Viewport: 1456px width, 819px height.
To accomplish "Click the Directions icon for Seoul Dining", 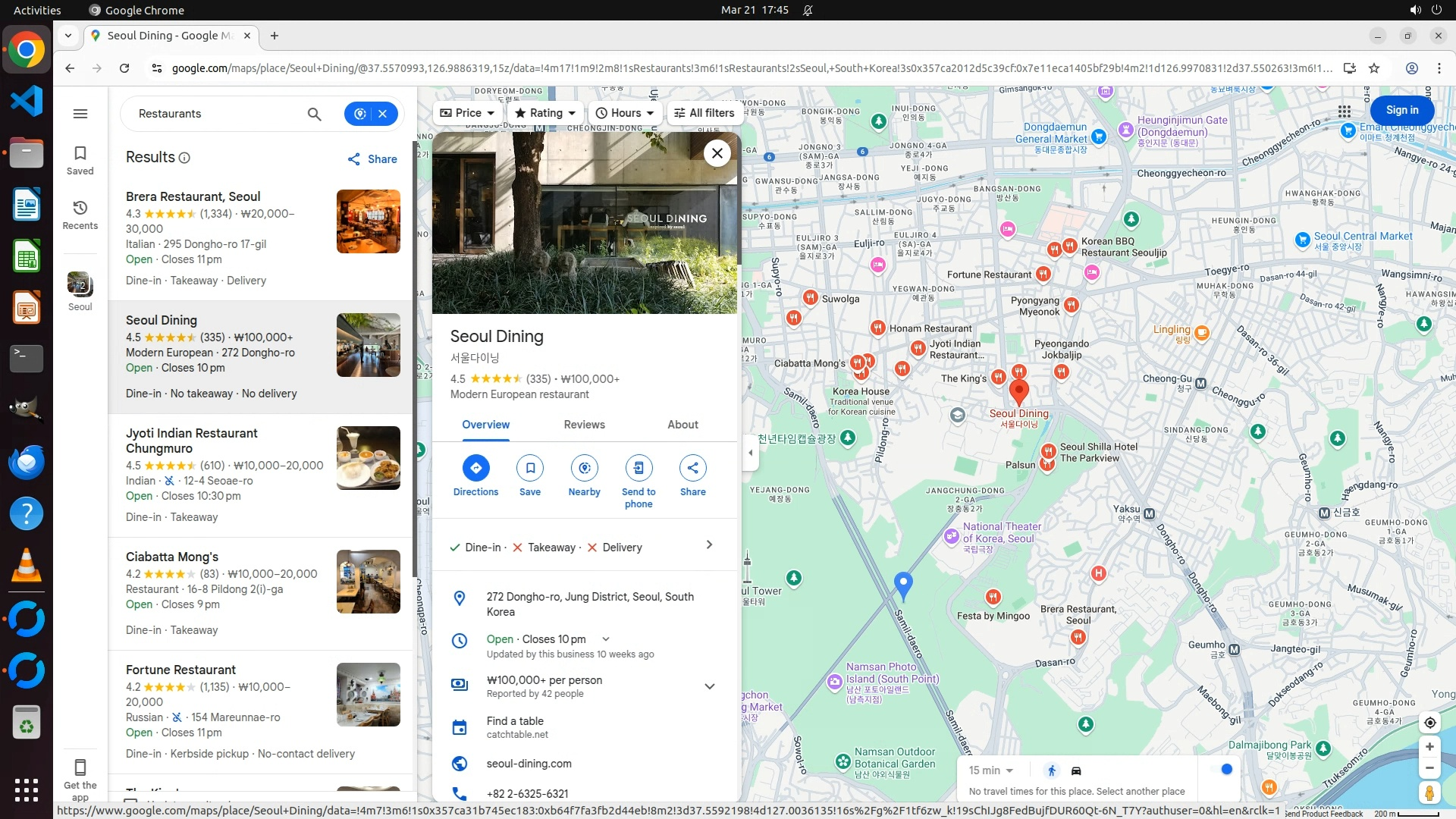I will (475, 468).
